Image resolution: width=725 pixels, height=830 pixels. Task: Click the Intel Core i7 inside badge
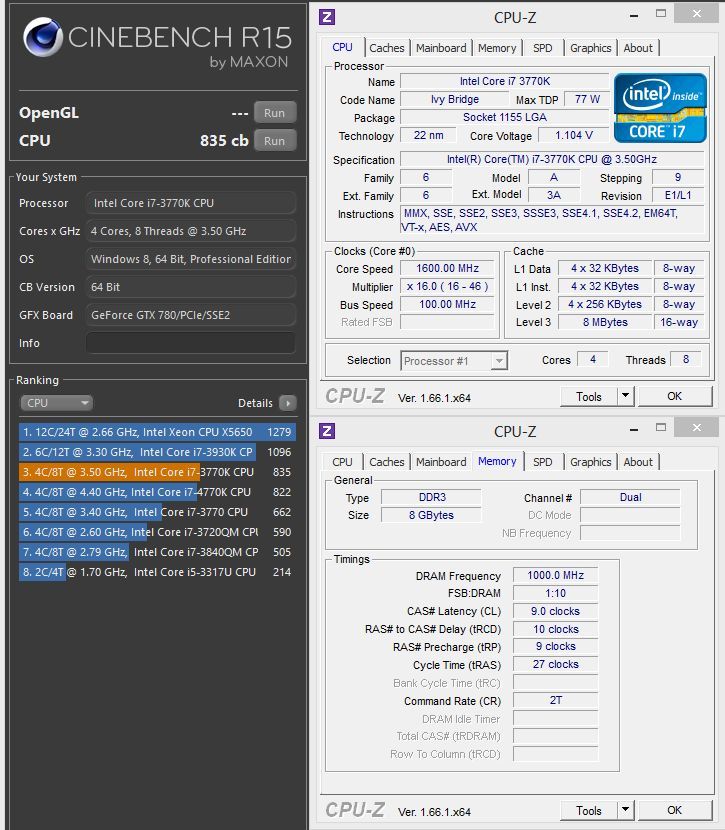tap(660, 108)
